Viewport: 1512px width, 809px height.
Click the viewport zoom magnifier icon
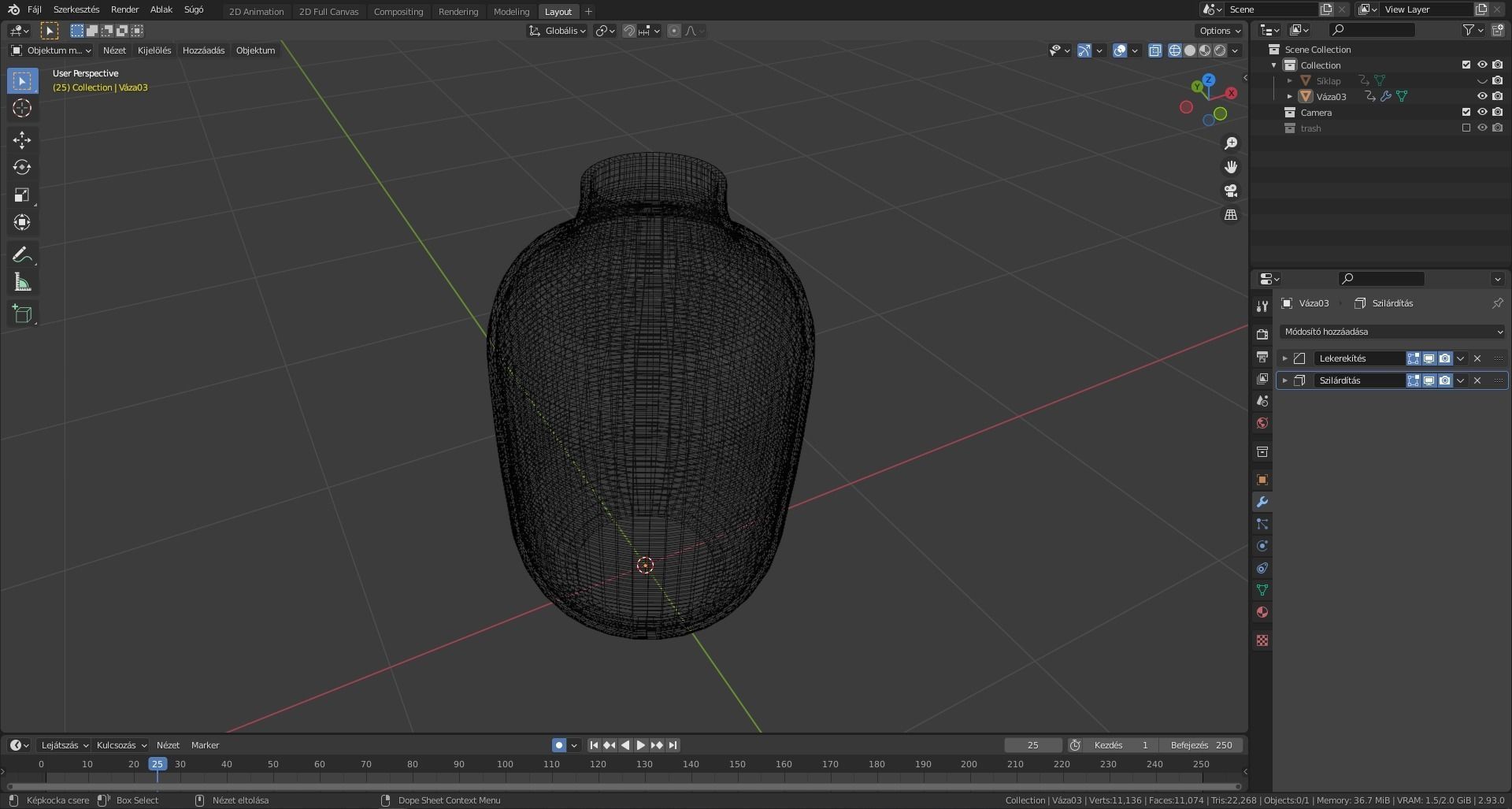click(x=1231, y=143)
